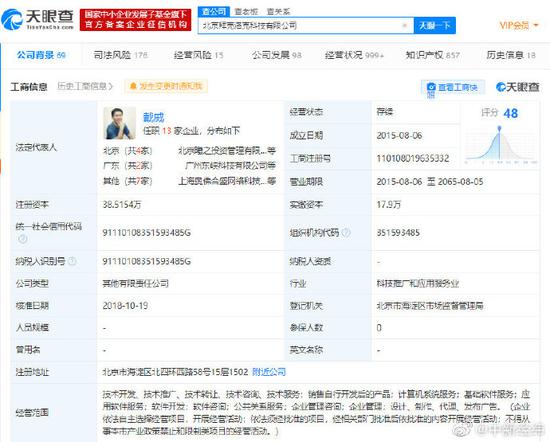This screenshot has height=442, width=550.
Task: Open the 历史工商信息 link
Action: coord(85,86)
